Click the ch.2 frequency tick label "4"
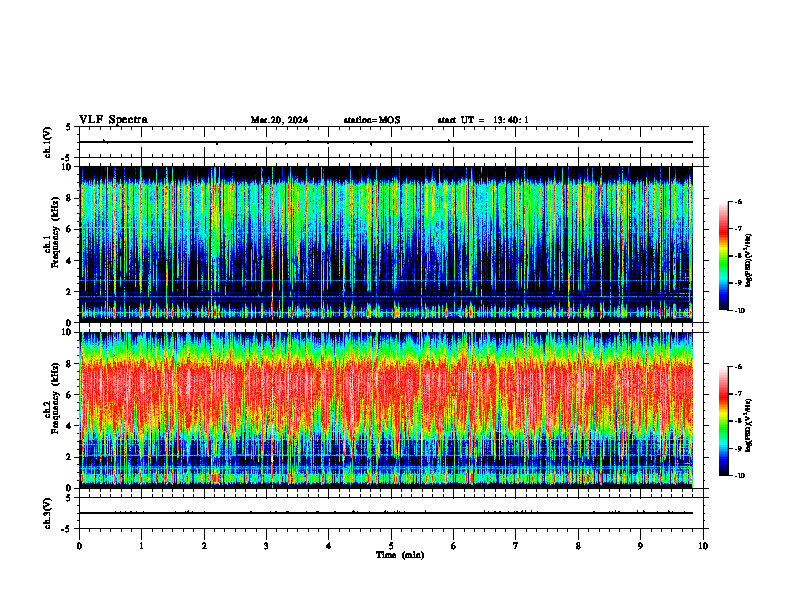Screen dimensions: 792x612 coord(70,426)
